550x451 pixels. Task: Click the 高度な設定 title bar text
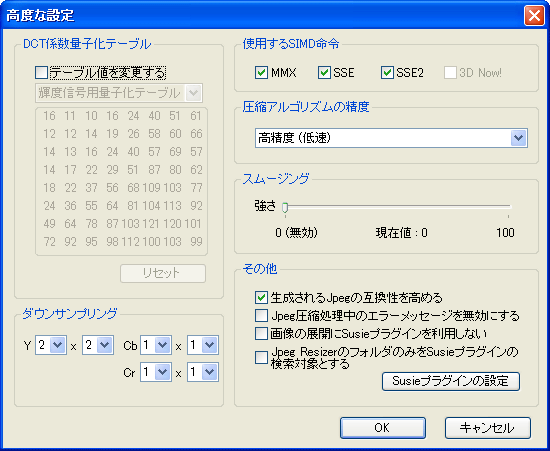click(x=40, y=15)
